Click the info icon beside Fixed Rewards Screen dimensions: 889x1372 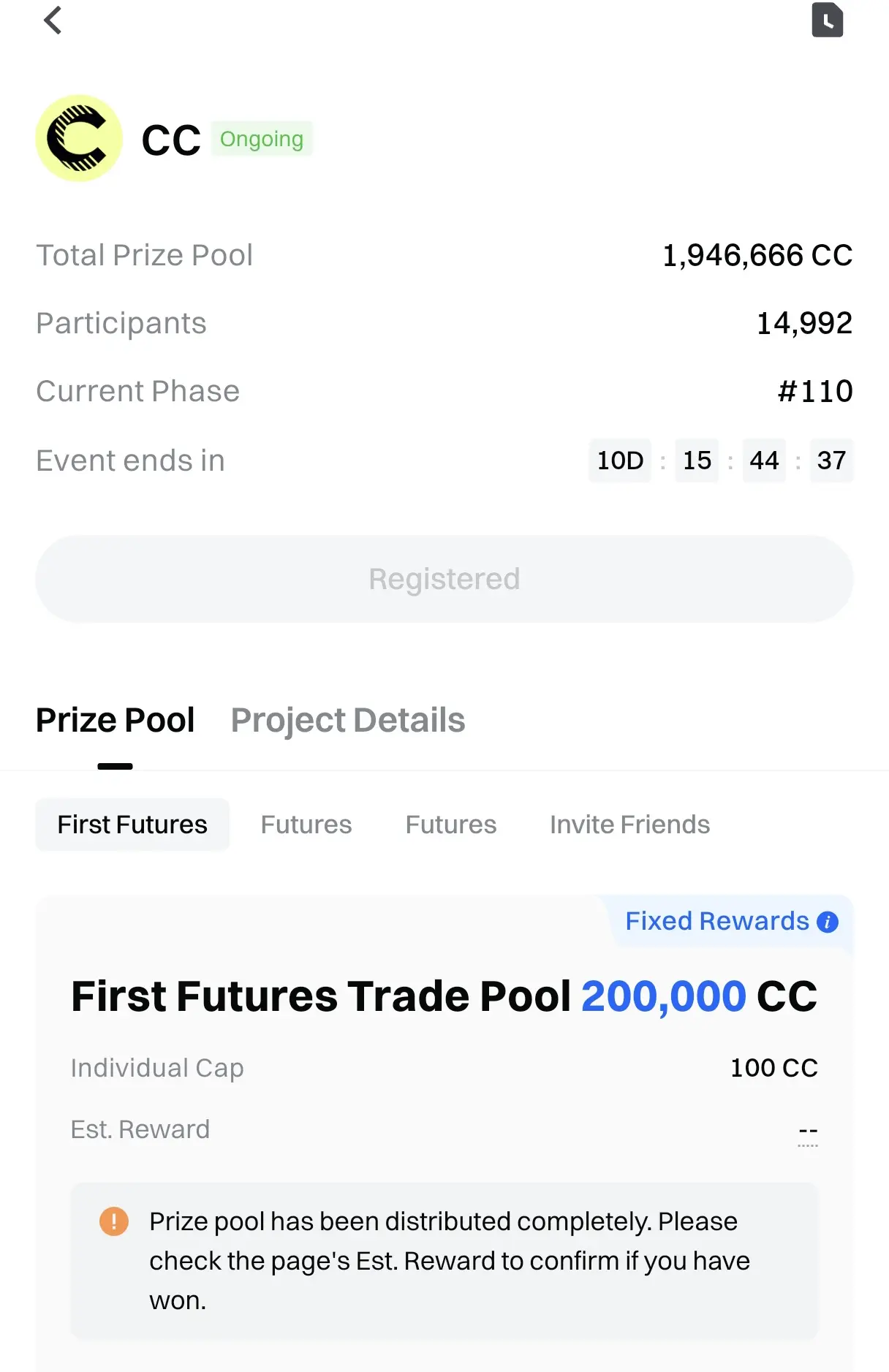coord(828,922)
